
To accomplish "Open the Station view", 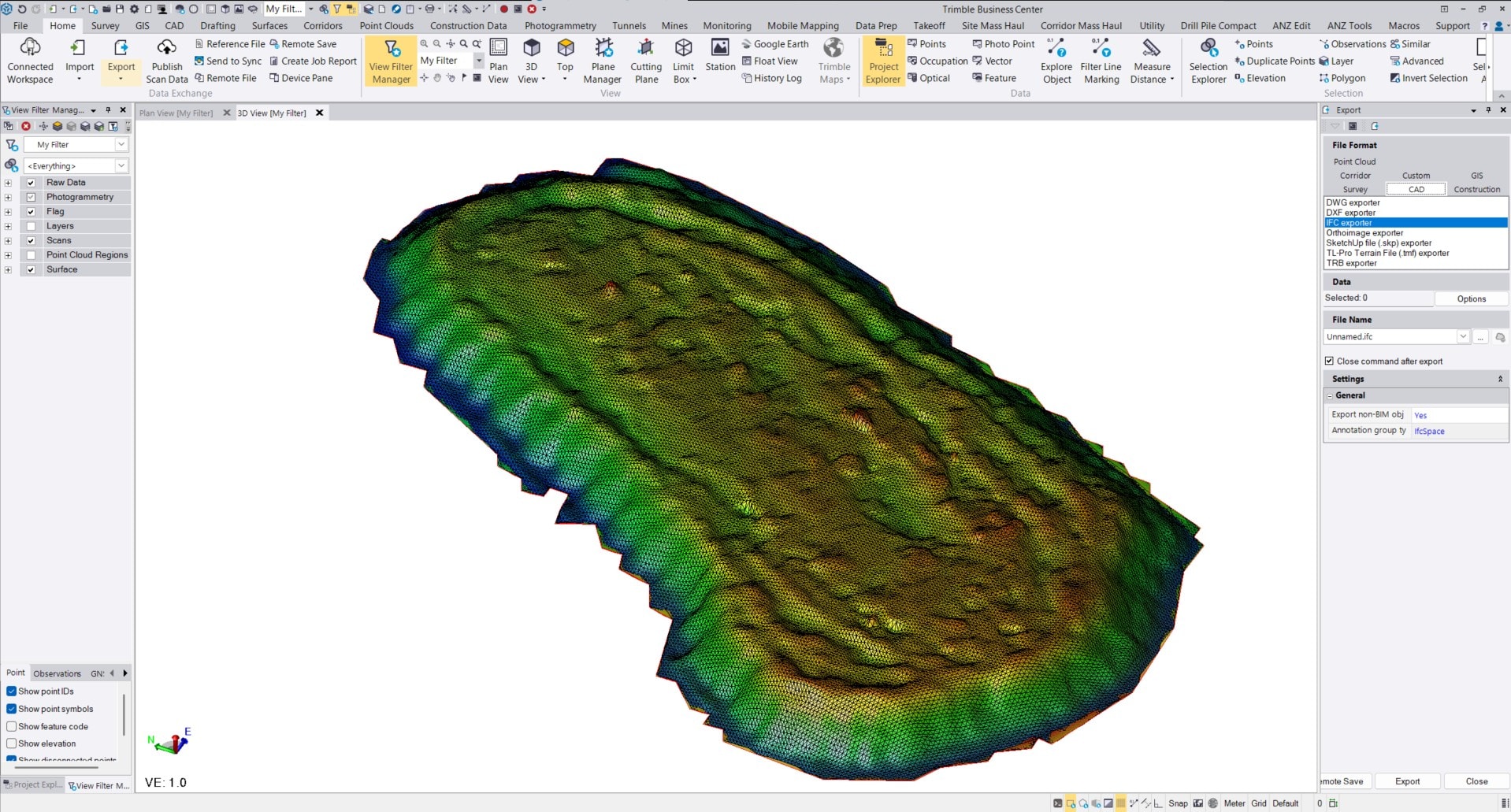I will pyautogui.click(x=720, y=55).
